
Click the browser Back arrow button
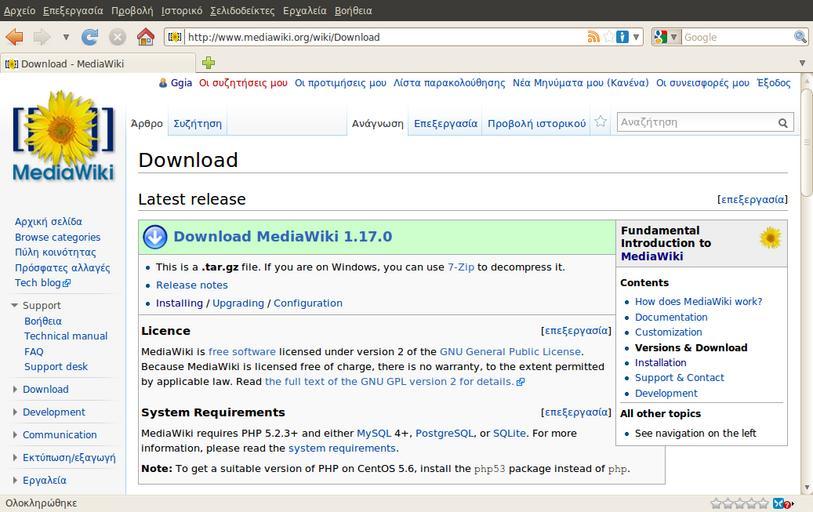15,37
